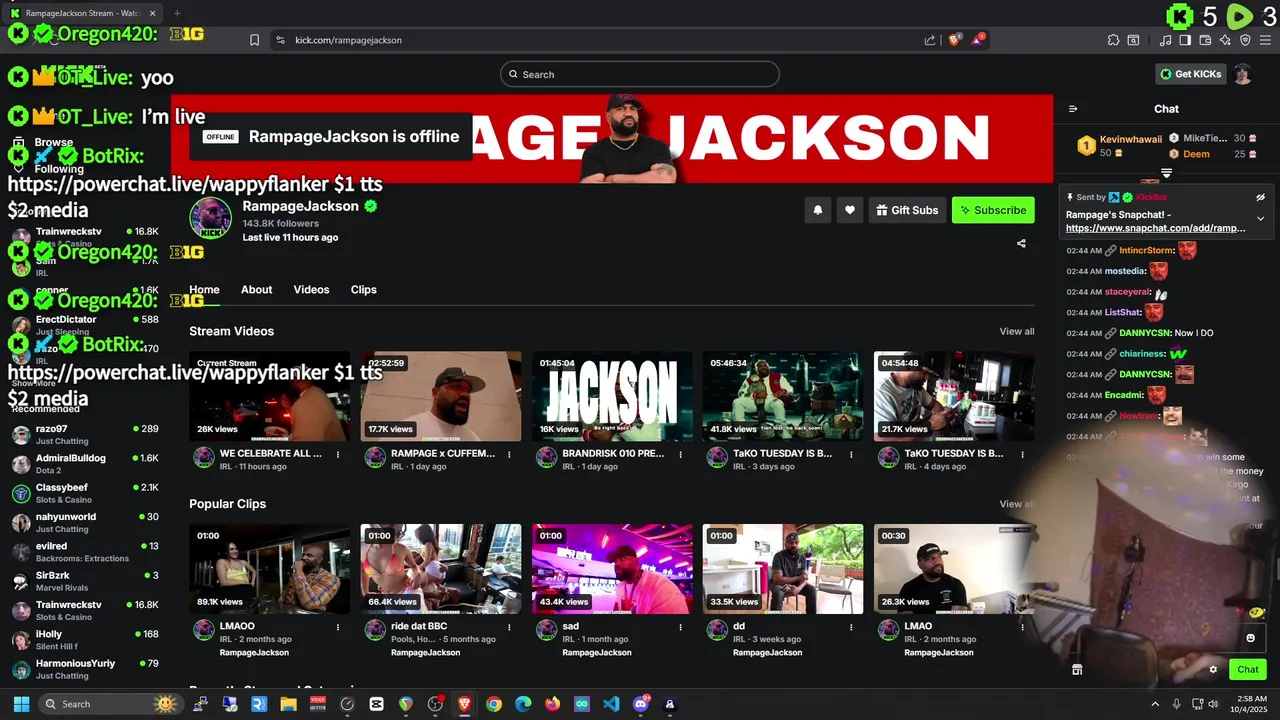1280x720 pixels.
Task: Click the Get KICKs button
Action: pos(1191,74)
